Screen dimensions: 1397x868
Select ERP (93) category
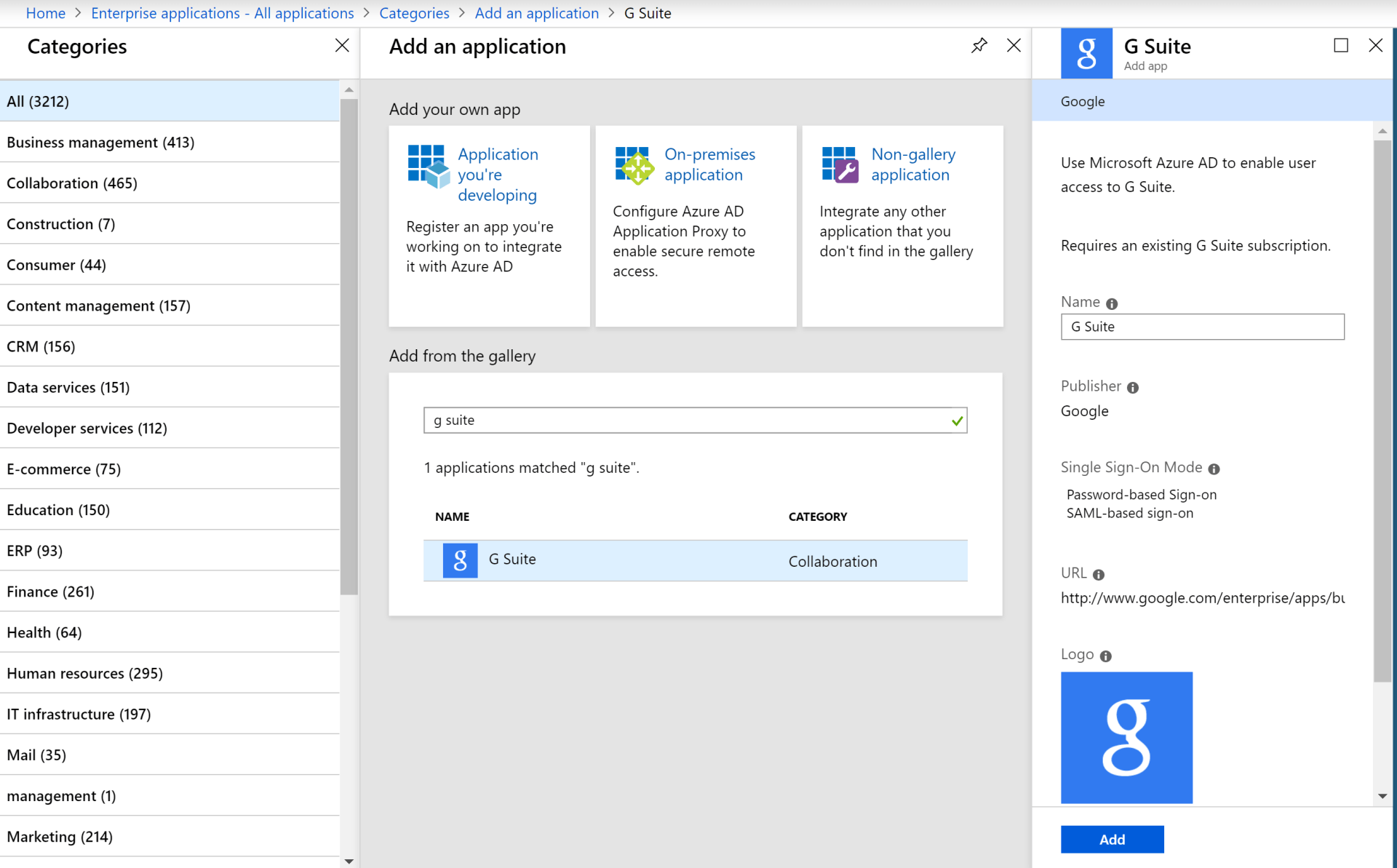click(170, 550)
